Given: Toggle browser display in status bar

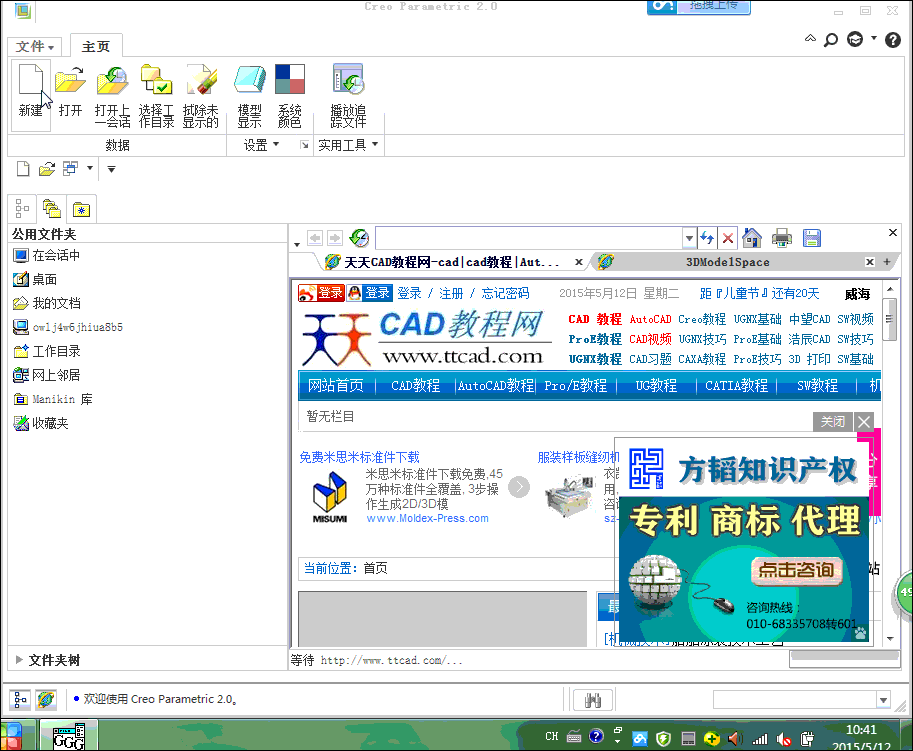Looking at the screenshot, I should pos(46,699).
